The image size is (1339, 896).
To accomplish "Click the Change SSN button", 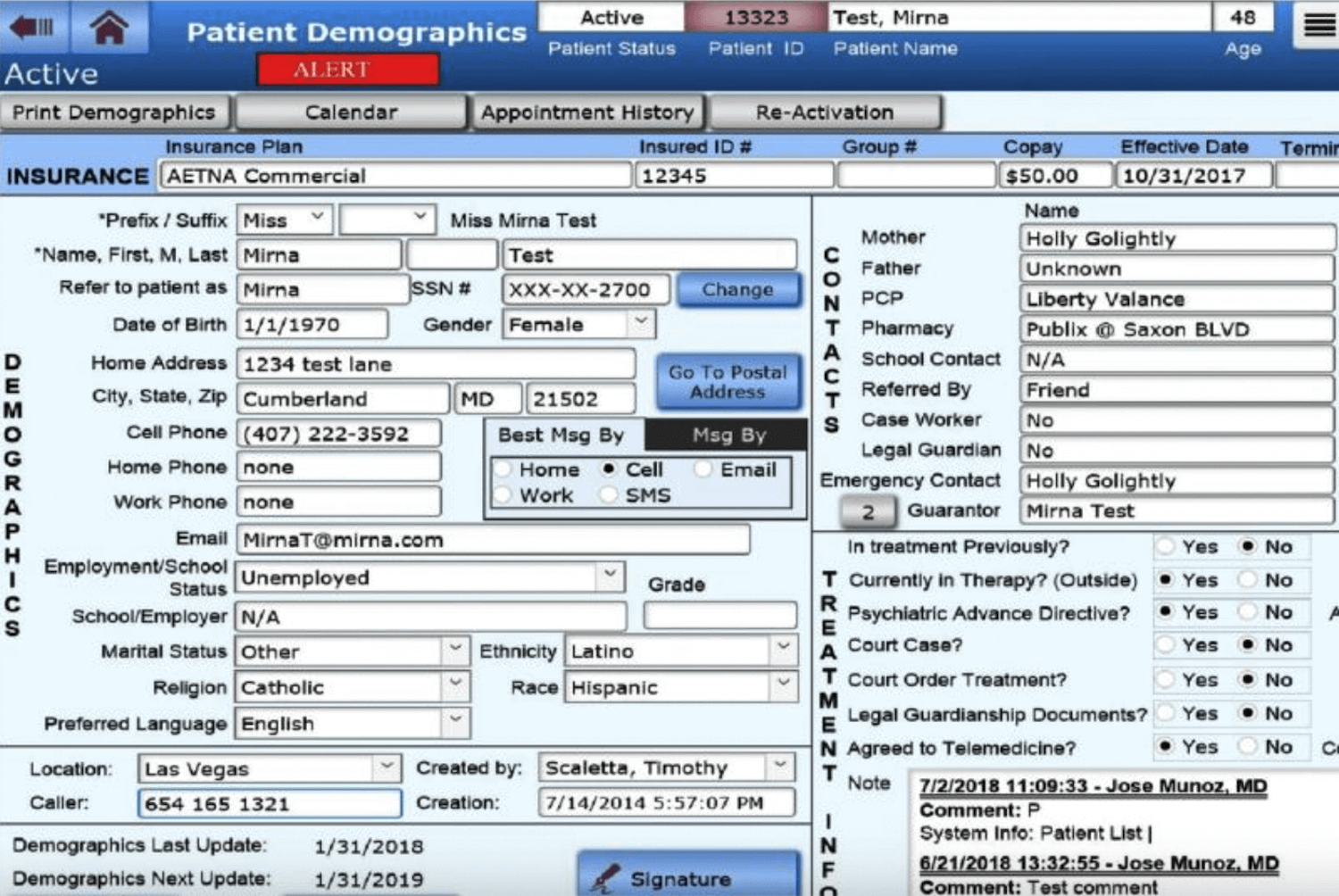I will click(737, 289).
